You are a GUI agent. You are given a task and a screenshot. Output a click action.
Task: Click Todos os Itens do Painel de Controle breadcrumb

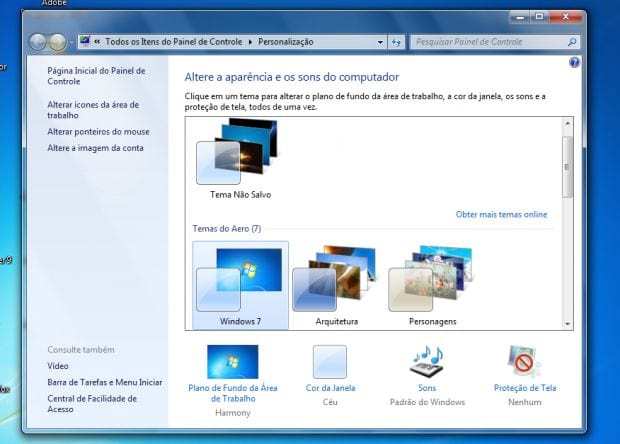pyautogui.click(x=174, y=42)
